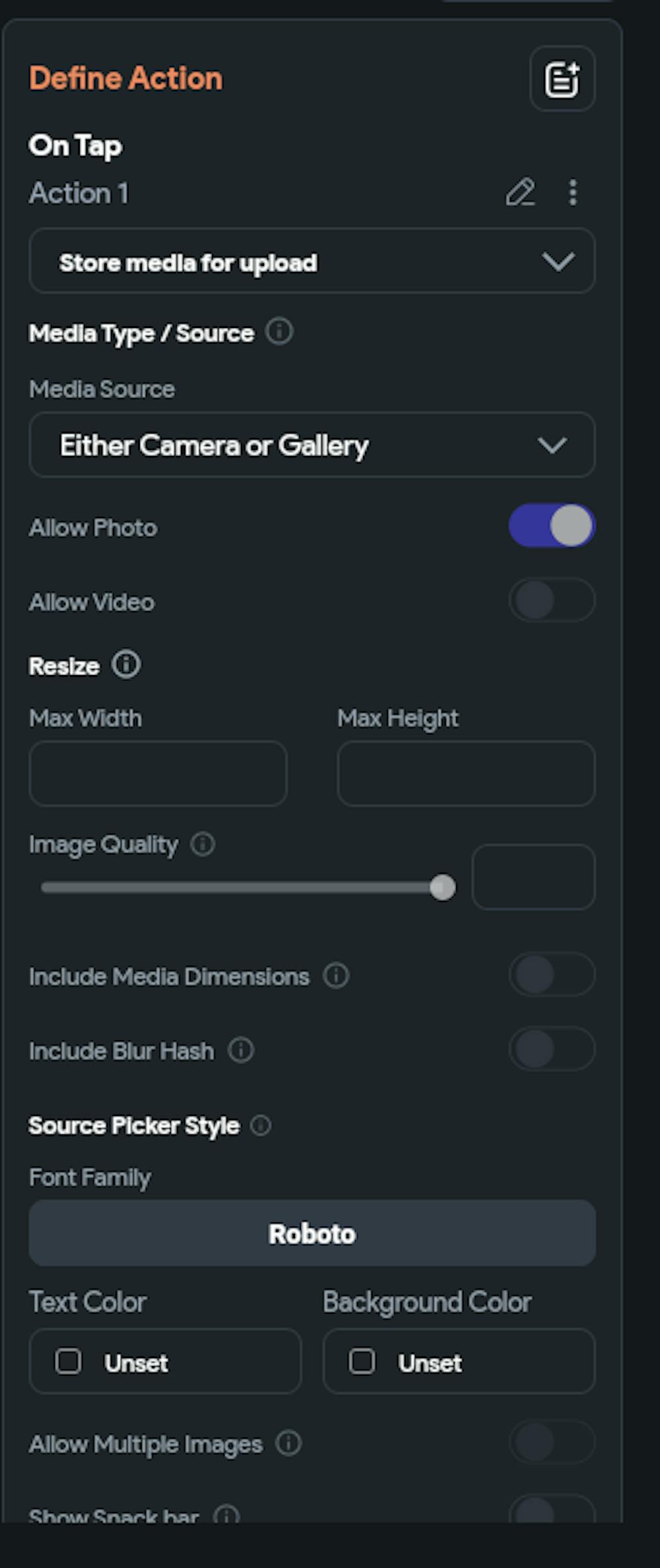Click the Image Quality info icon
Image resolution: width=660 pixels, height=1568 pixels.
[203, 844]
